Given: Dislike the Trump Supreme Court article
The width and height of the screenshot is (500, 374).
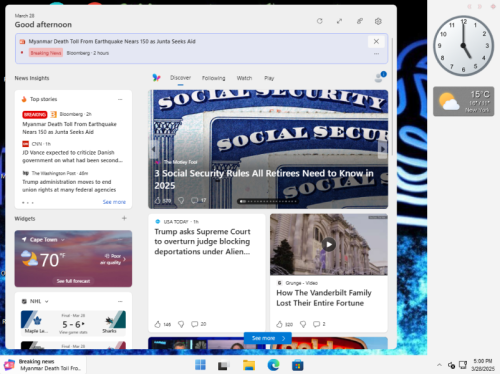Looking at the screenshot, I should 181,324.
